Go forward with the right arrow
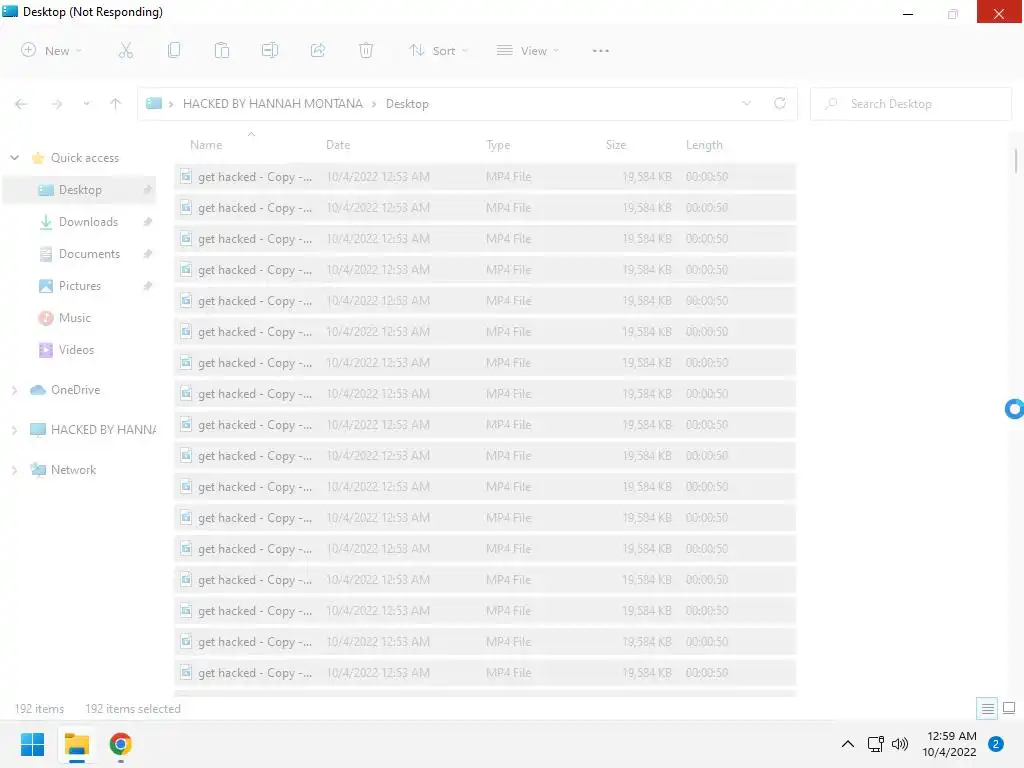Screen dimensions: 1024x768 57,104
